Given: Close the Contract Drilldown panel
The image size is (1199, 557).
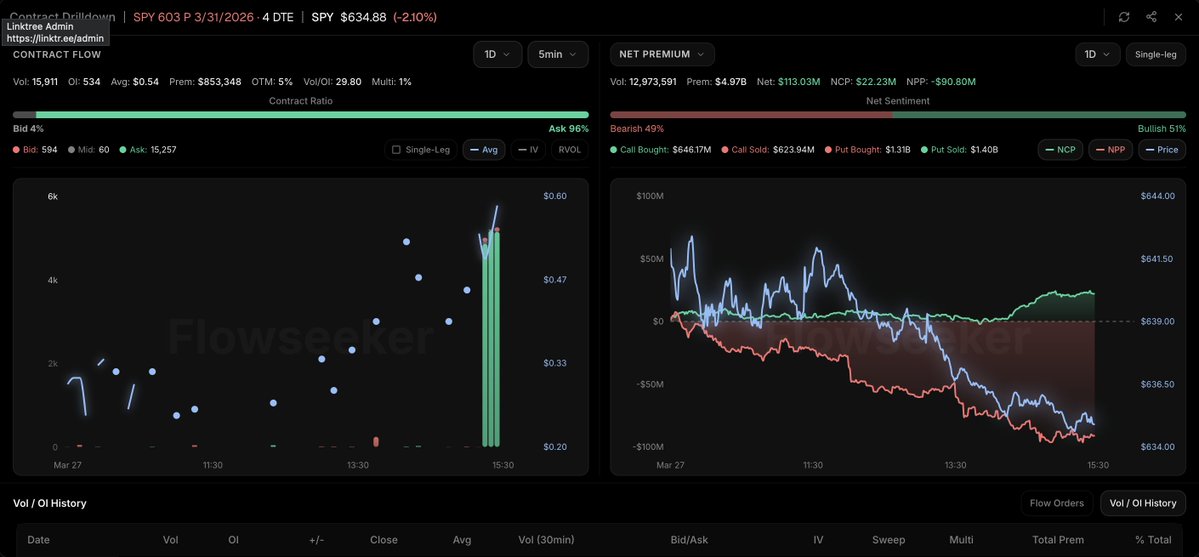Looking at the screenshot, I should [1178, 17].
